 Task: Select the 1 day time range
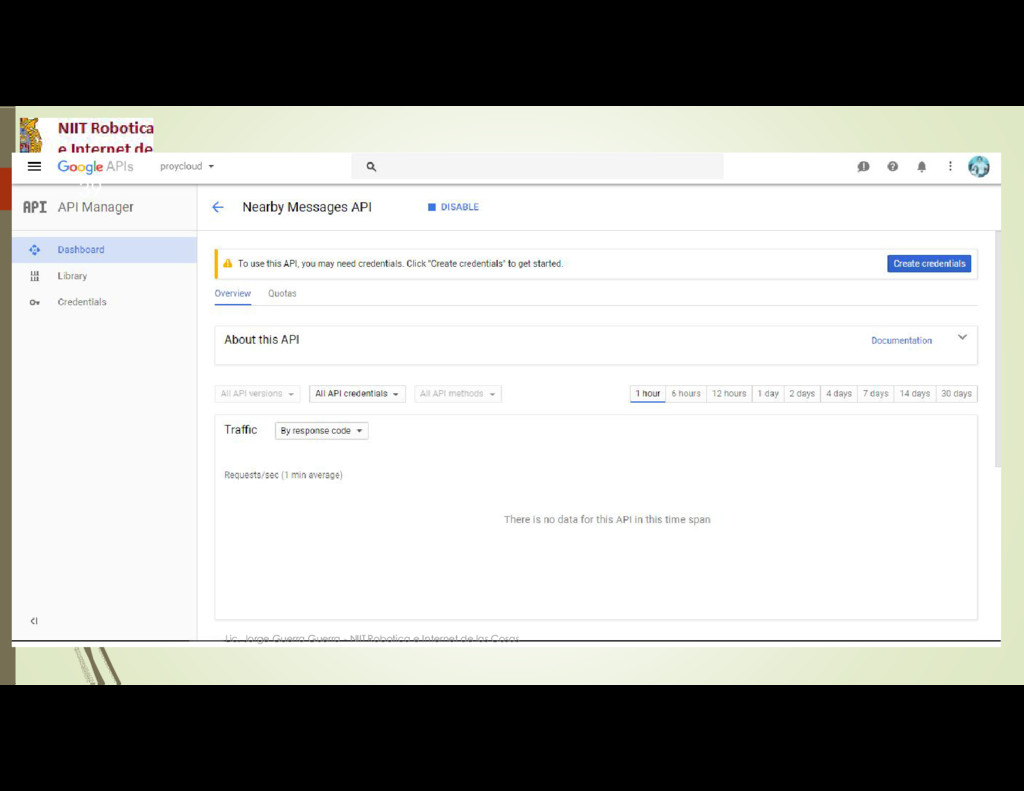tap(768, 394)
